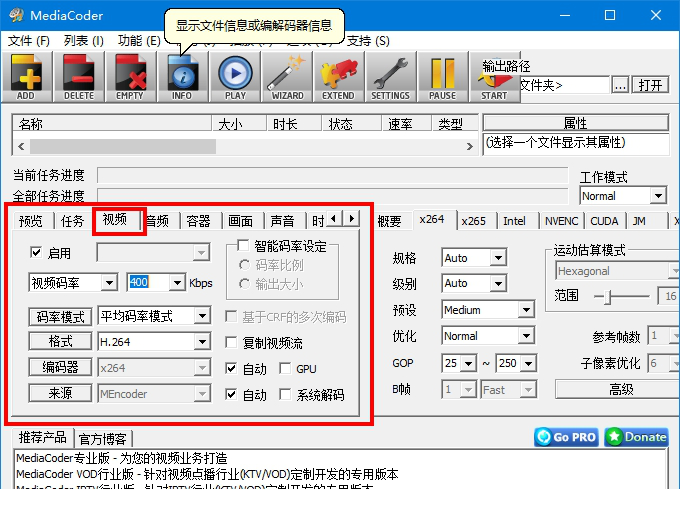Image resolution: width=680 pixels, height=508 pixels.
Task: Enable the GPU checkbox
Action: [x=285, y=369]
